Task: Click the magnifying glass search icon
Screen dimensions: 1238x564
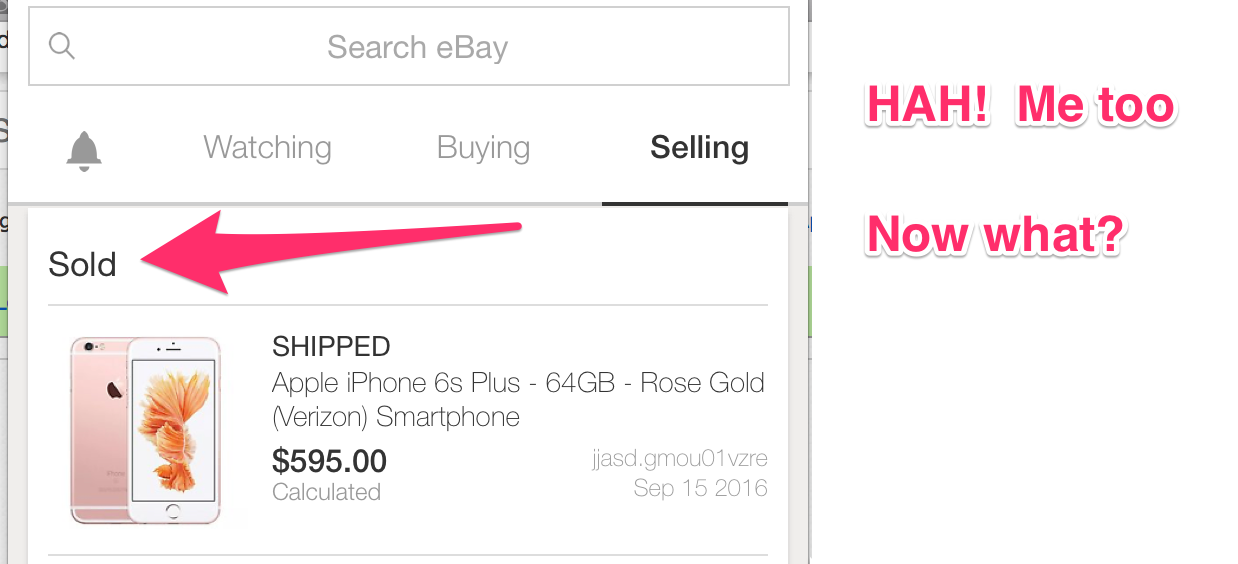Action: [x=62, y=46]
